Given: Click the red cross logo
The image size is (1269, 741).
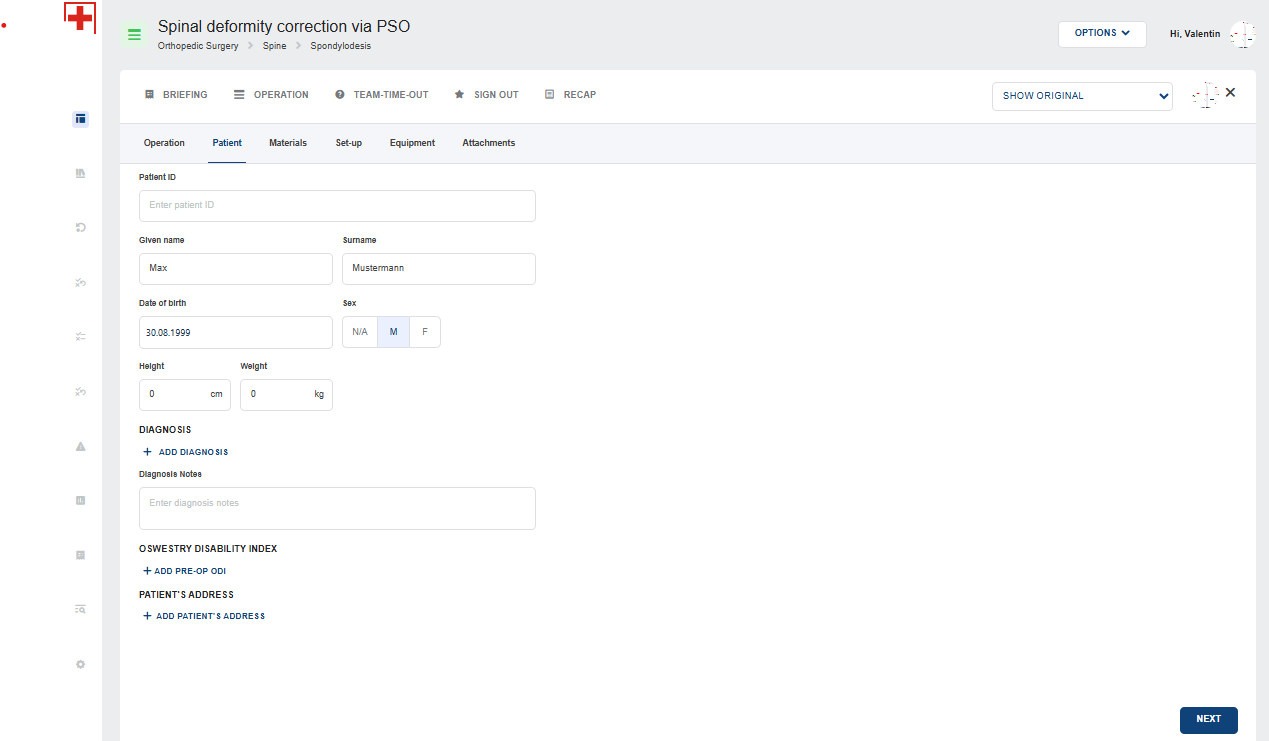Looking at the screenshot, I should [x=80, y=18].
